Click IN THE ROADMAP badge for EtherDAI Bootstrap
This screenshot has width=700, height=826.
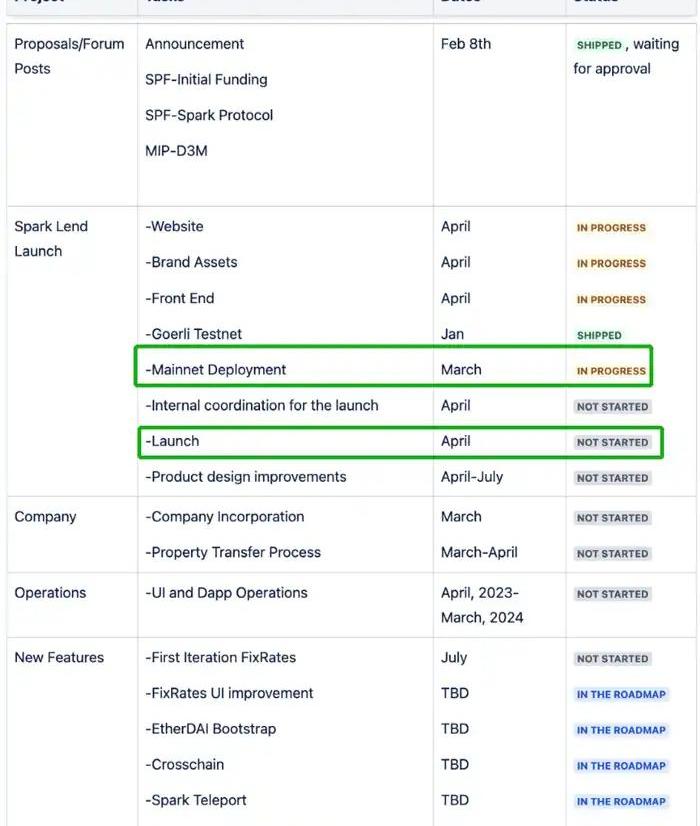[x=620, y=730]
